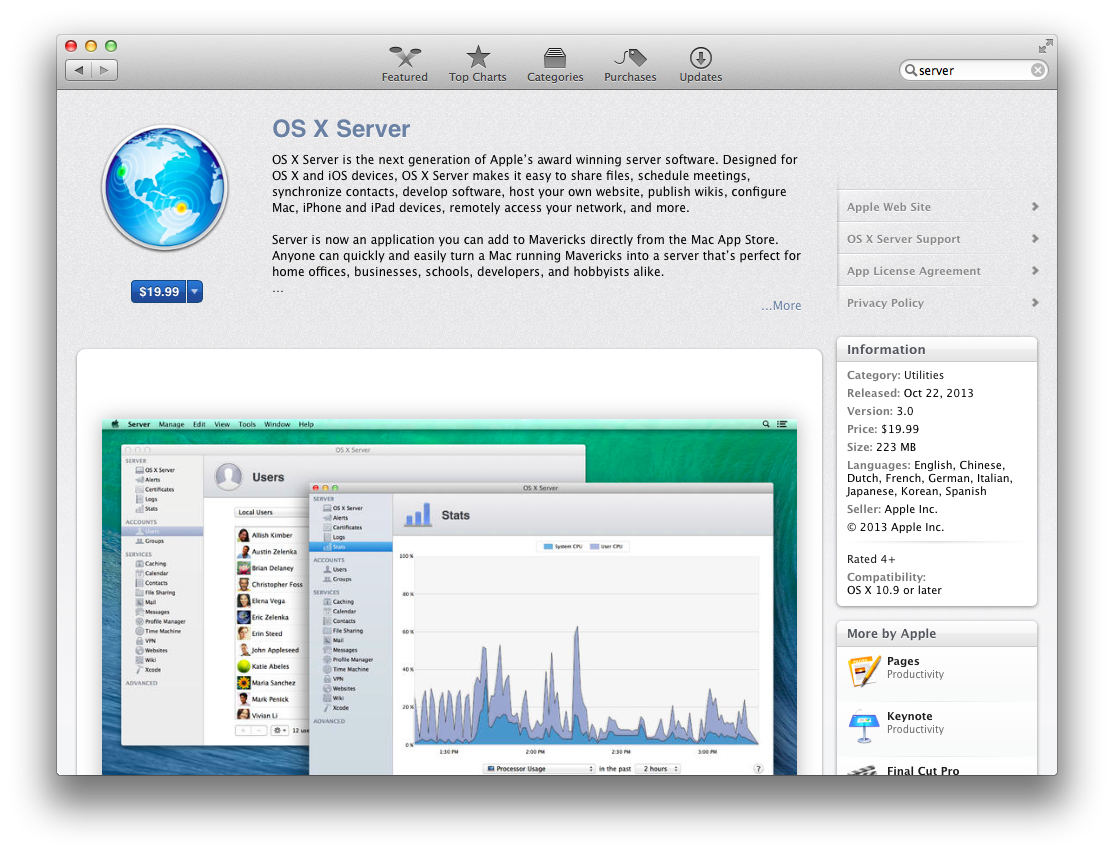Screen dimensions: 1114x854
Task: Select Xcode in the Users window sidebar
Action: click(x=153, y=669)
